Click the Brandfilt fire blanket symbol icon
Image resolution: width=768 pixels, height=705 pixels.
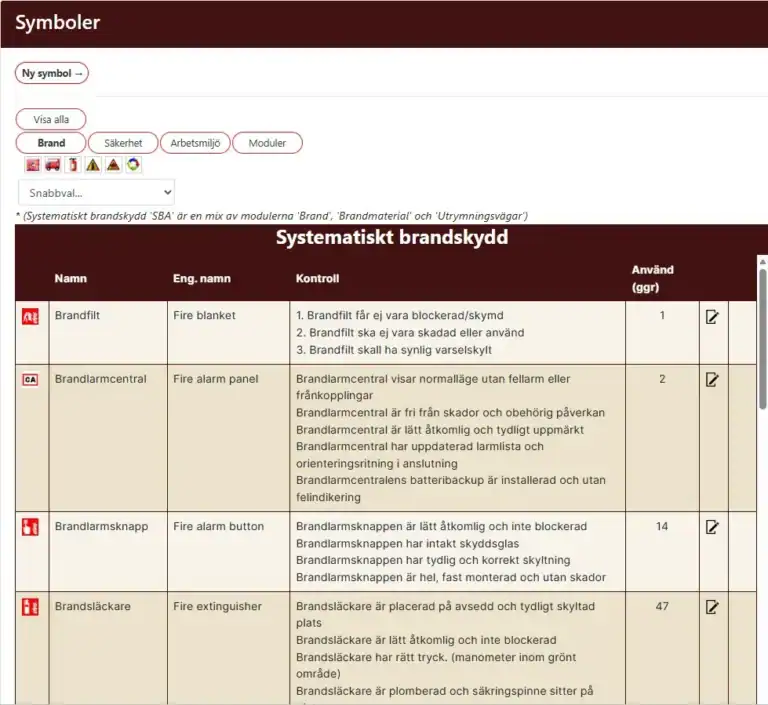coord(30,316)
